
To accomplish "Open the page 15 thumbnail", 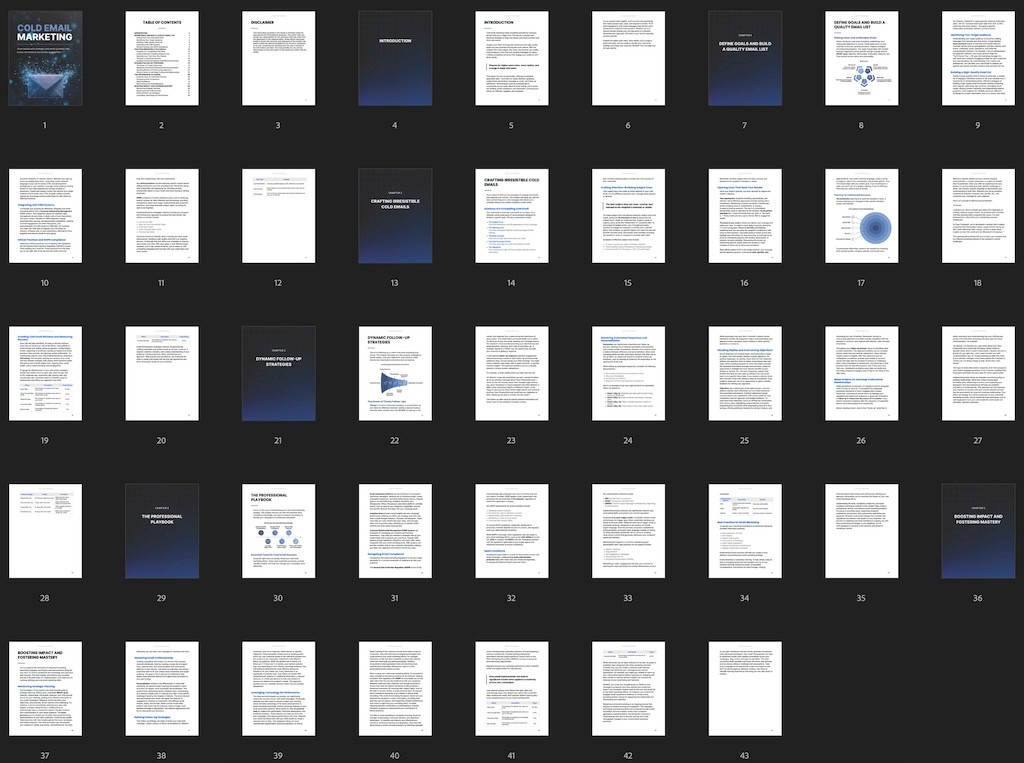I will [628, 216].
